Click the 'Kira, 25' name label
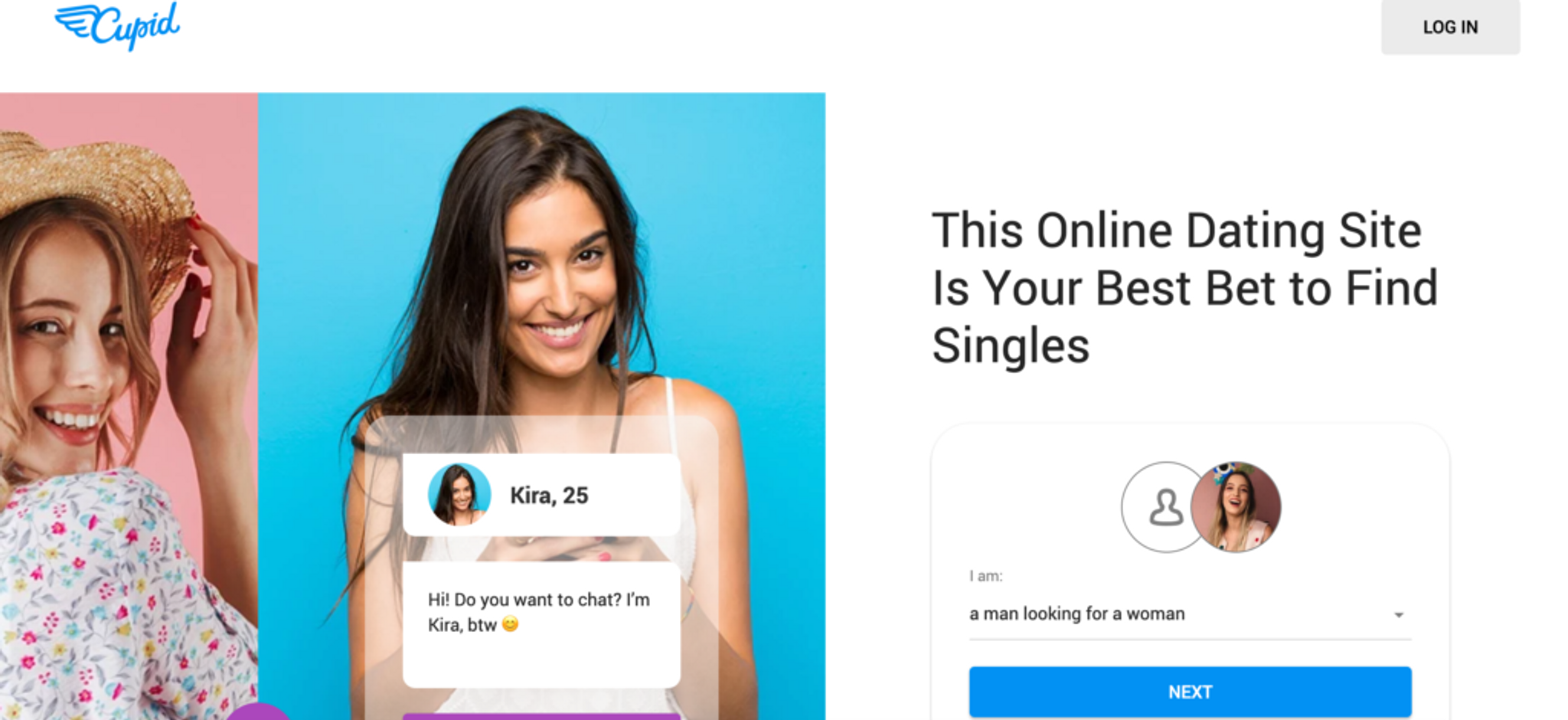 pyautogui.click(x=549, y=496)
